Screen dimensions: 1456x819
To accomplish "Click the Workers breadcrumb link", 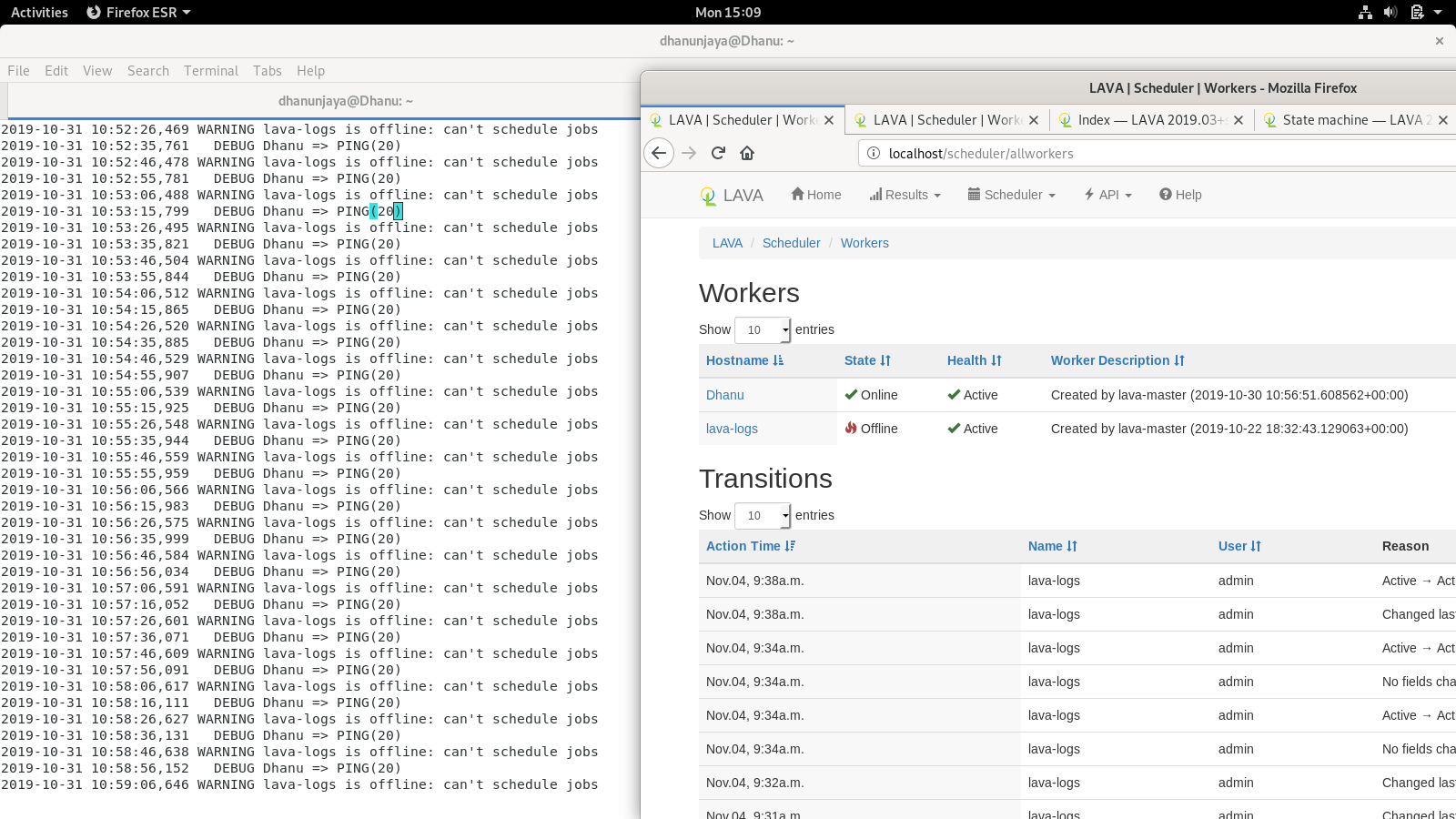I will coord(864,243).
